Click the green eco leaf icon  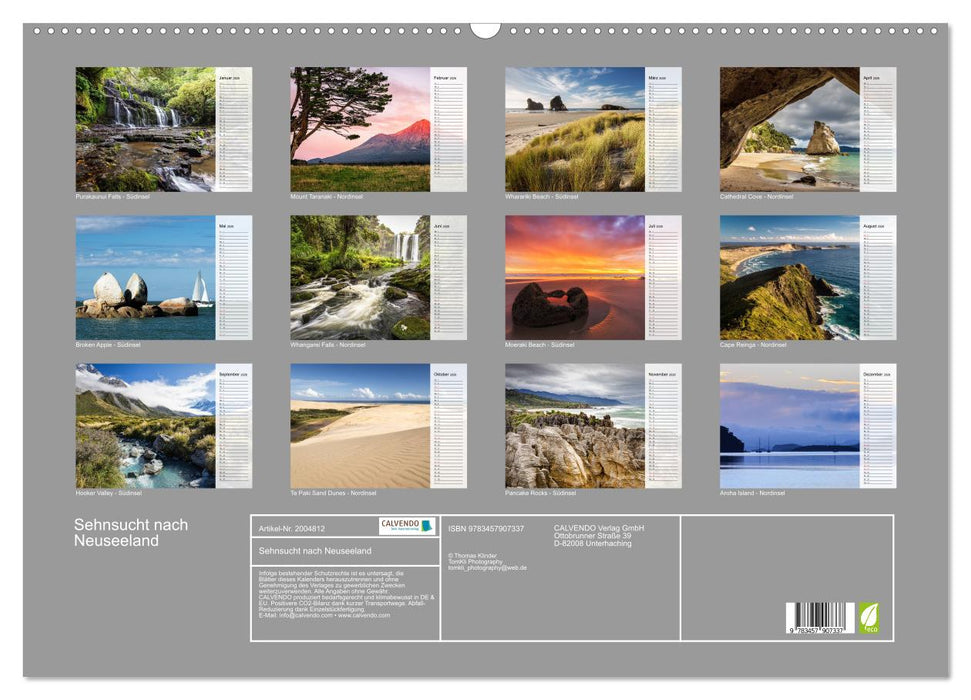tap(868, 617)
